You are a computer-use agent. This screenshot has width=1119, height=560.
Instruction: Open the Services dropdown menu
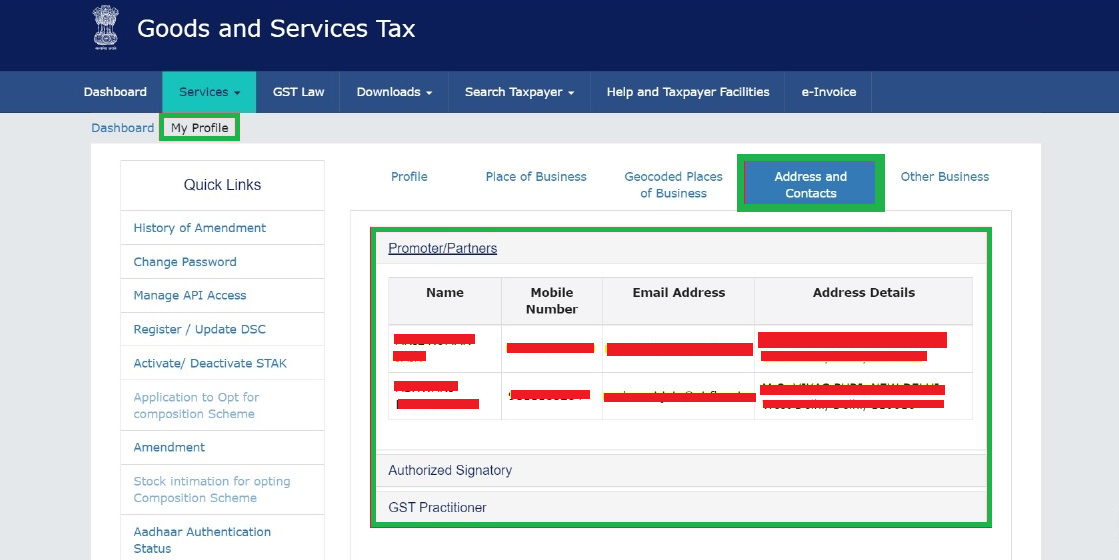tap(209, 92)
